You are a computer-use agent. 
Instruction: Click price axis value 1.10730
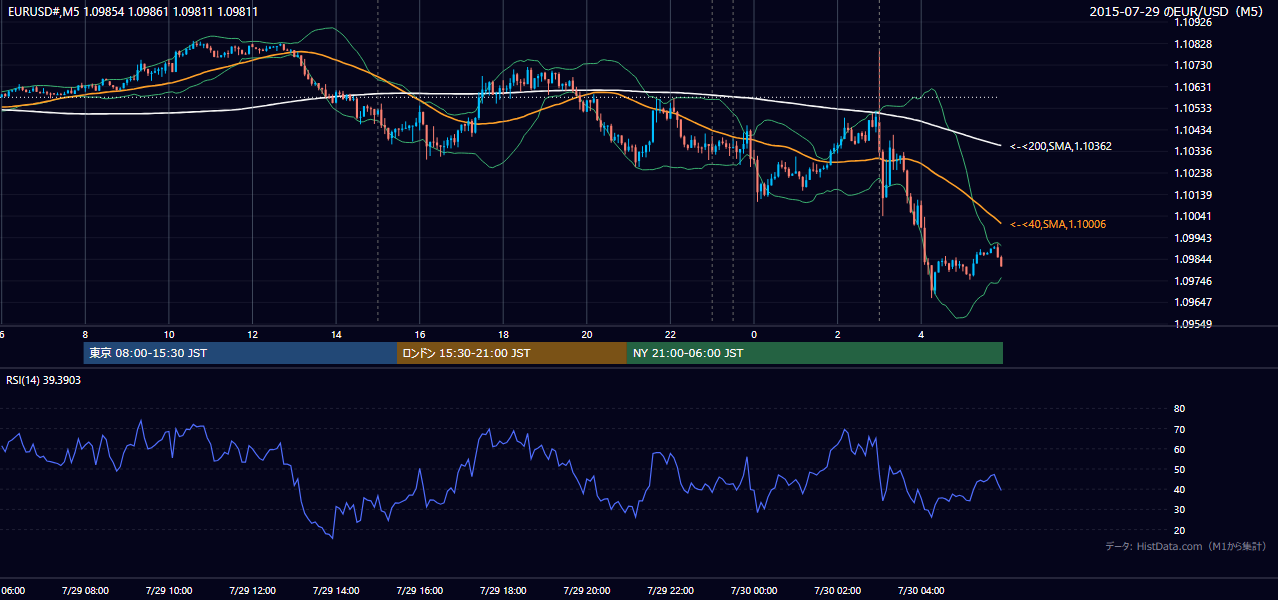coord(1193,65)
